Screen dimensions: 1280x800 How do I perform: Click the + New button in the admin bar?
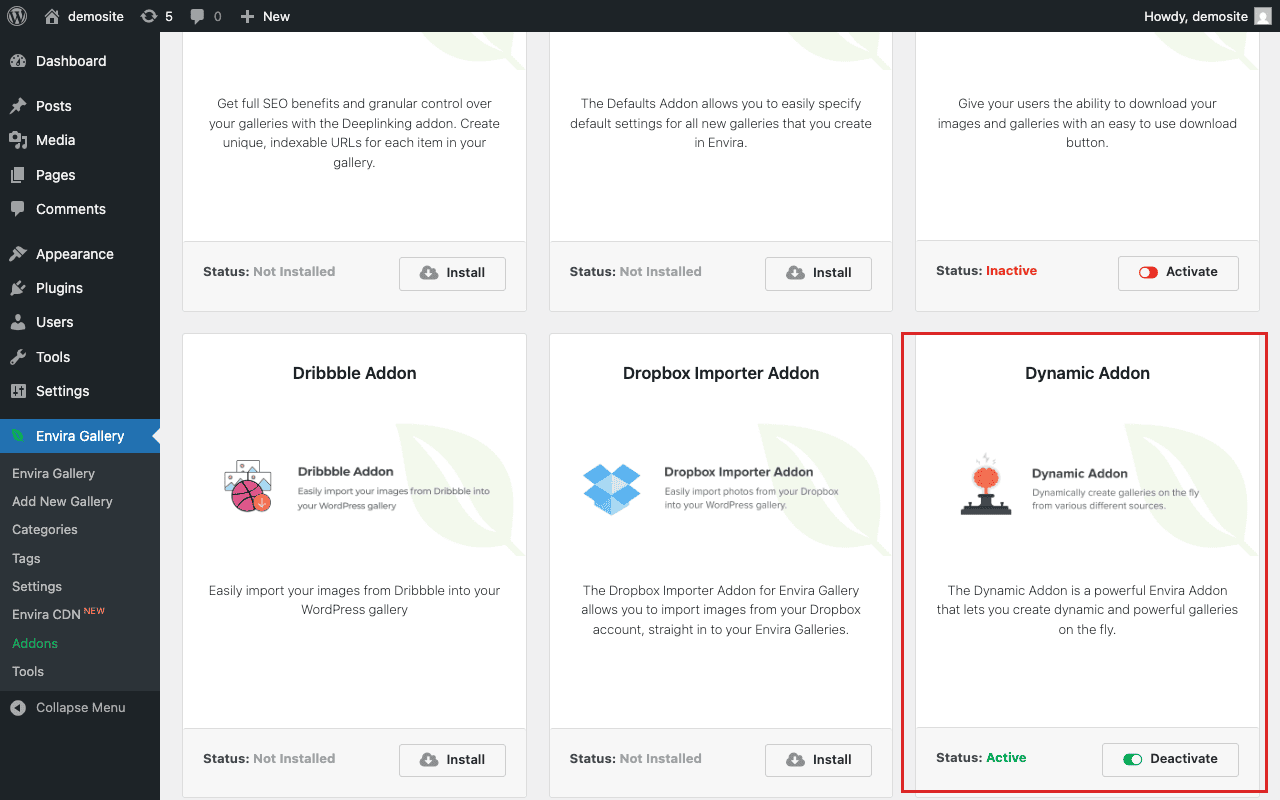coord(264,16)
